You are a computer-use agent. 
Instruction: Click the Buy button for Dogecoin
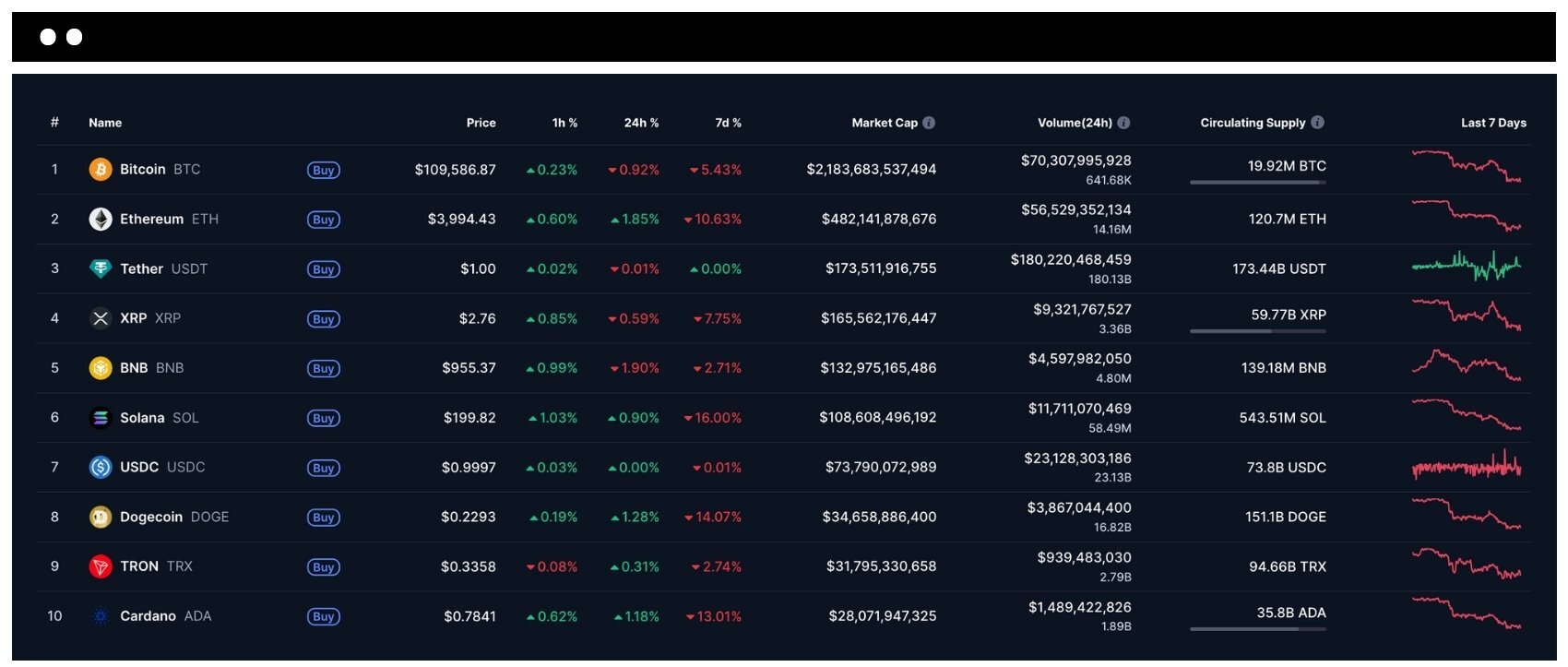tap(324, 518)
